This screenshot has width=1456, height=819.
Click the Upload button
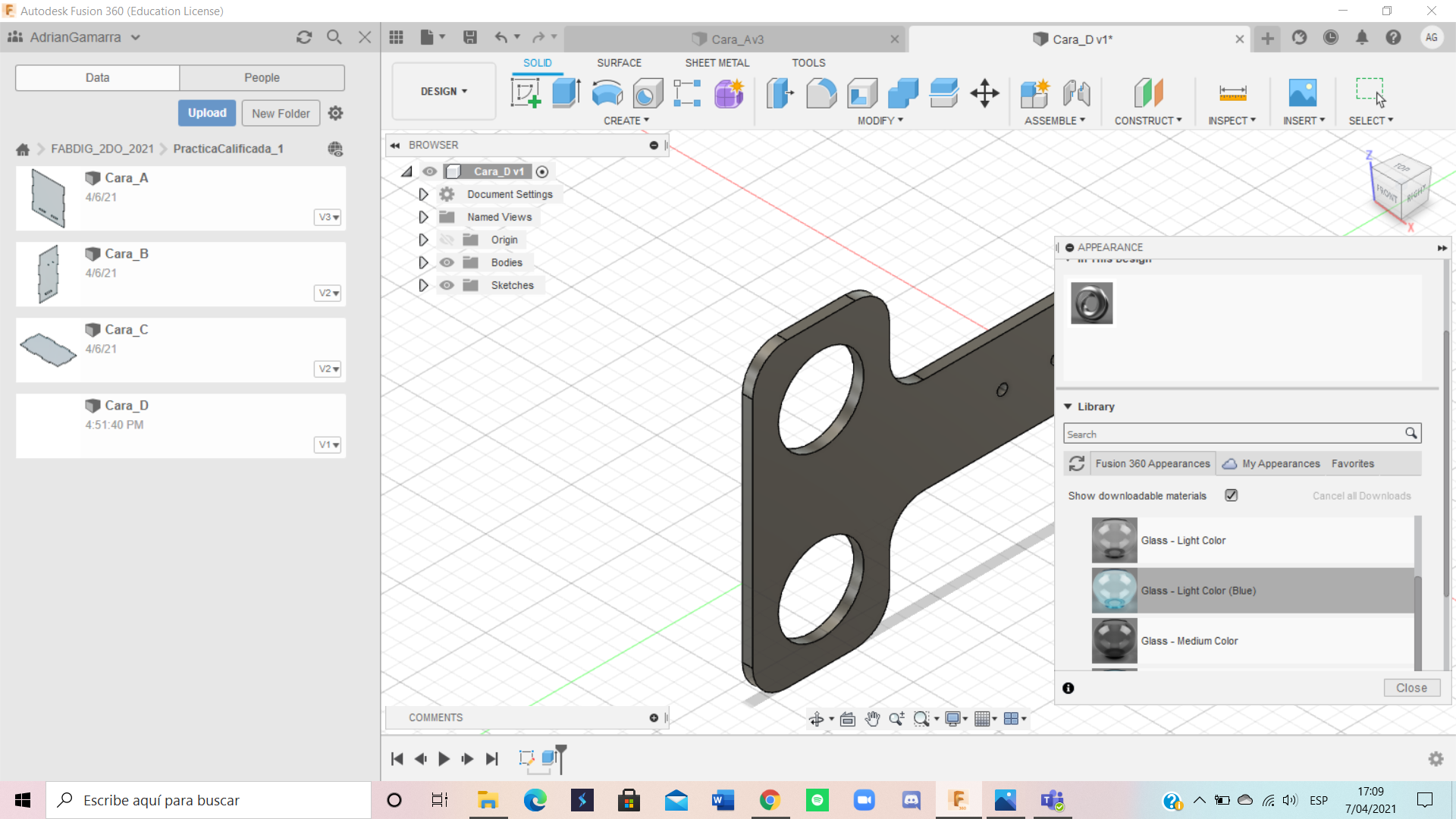[207, 113]
